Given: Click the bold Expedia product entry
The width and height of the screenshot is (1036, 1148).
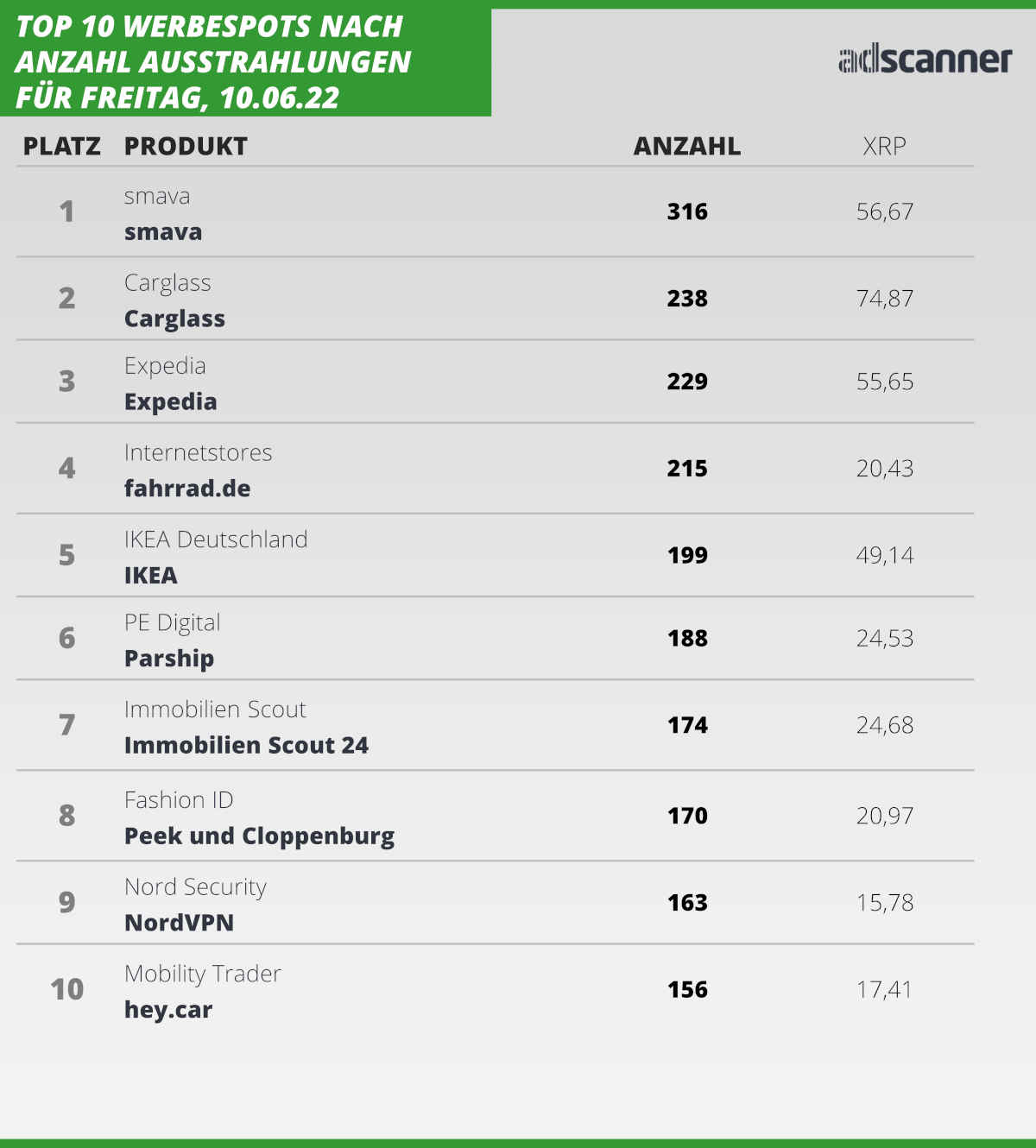Looking at the screenshot, I should (170, 402).
